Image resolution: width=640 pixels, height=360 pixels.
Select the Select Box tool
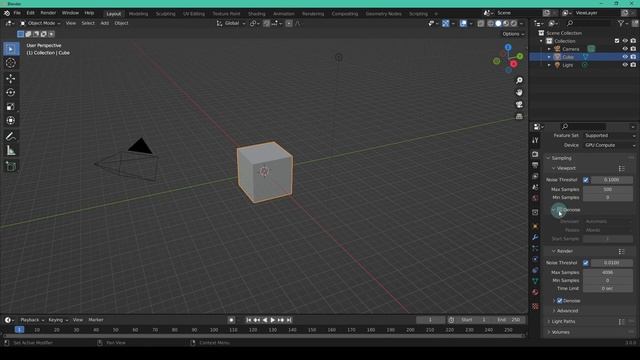(11, 49)
